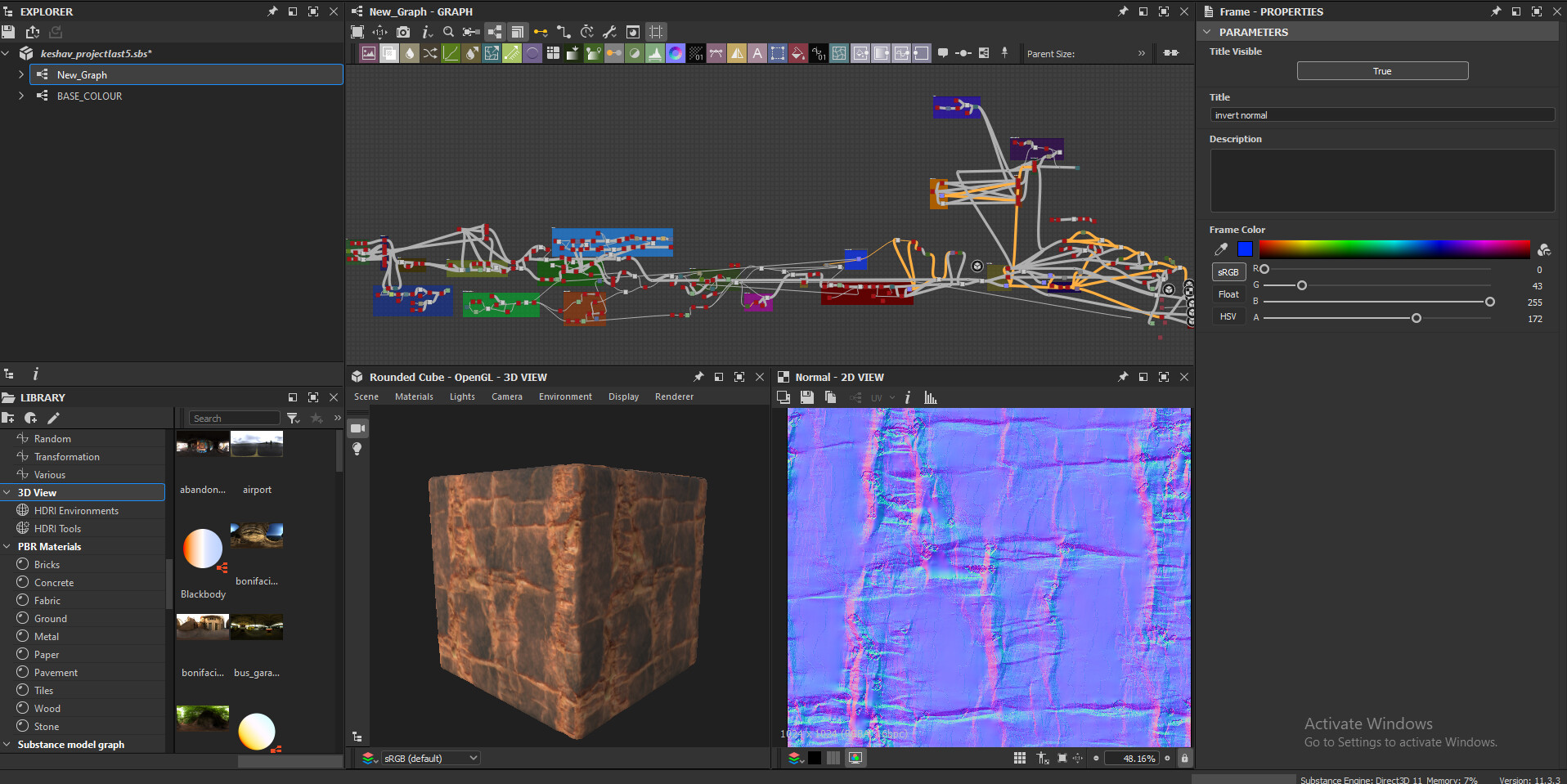This screenshot has height=784, width=1567.
Task: Click the blue frame color swatch
Action: [1245, 249]
